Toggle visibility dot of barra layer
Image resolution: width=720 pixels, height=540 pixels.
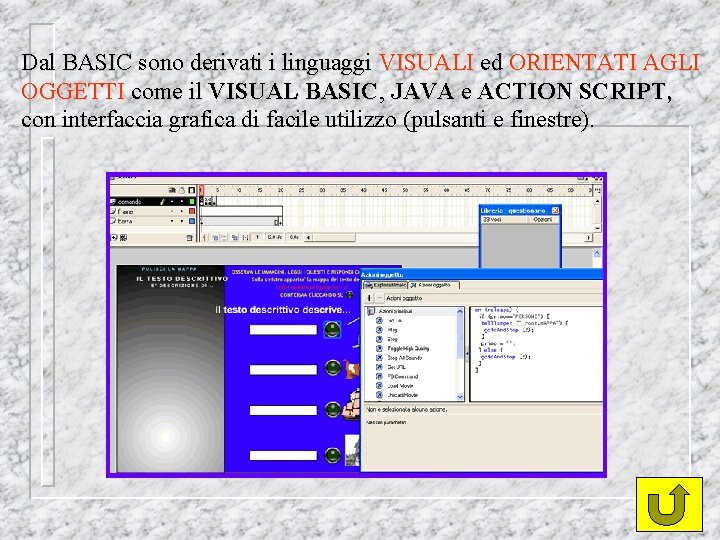click(172, 221)
